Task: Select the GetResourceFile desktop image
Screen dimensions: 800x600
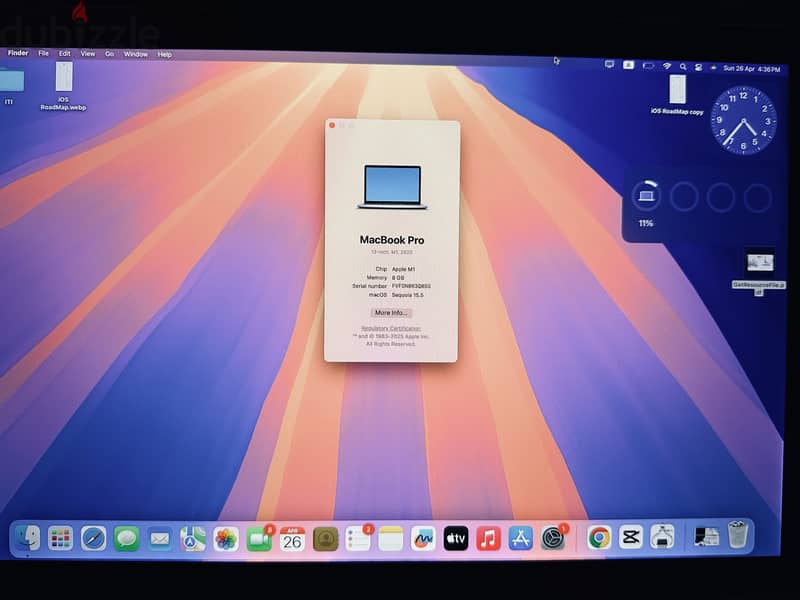Action: (x=759, y=270)
